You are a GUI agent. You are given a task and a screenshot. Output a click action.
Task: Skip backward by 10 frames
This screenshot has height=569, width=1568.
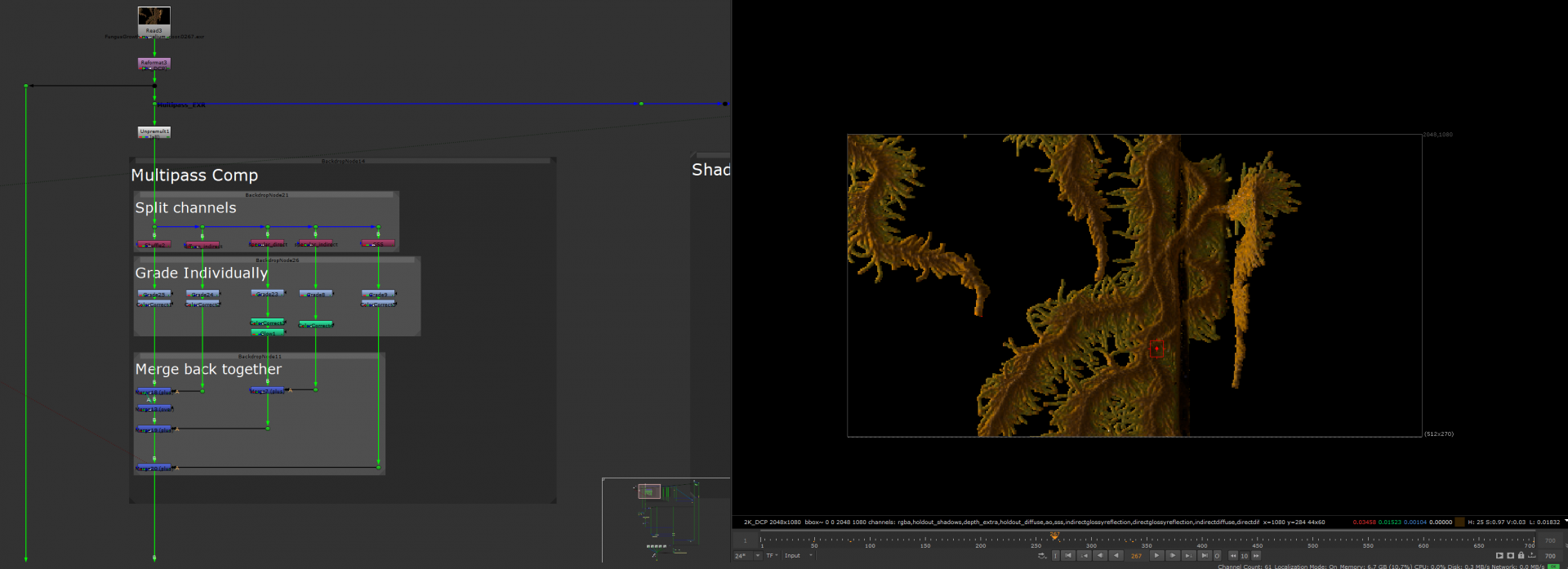click(1233, 556)
